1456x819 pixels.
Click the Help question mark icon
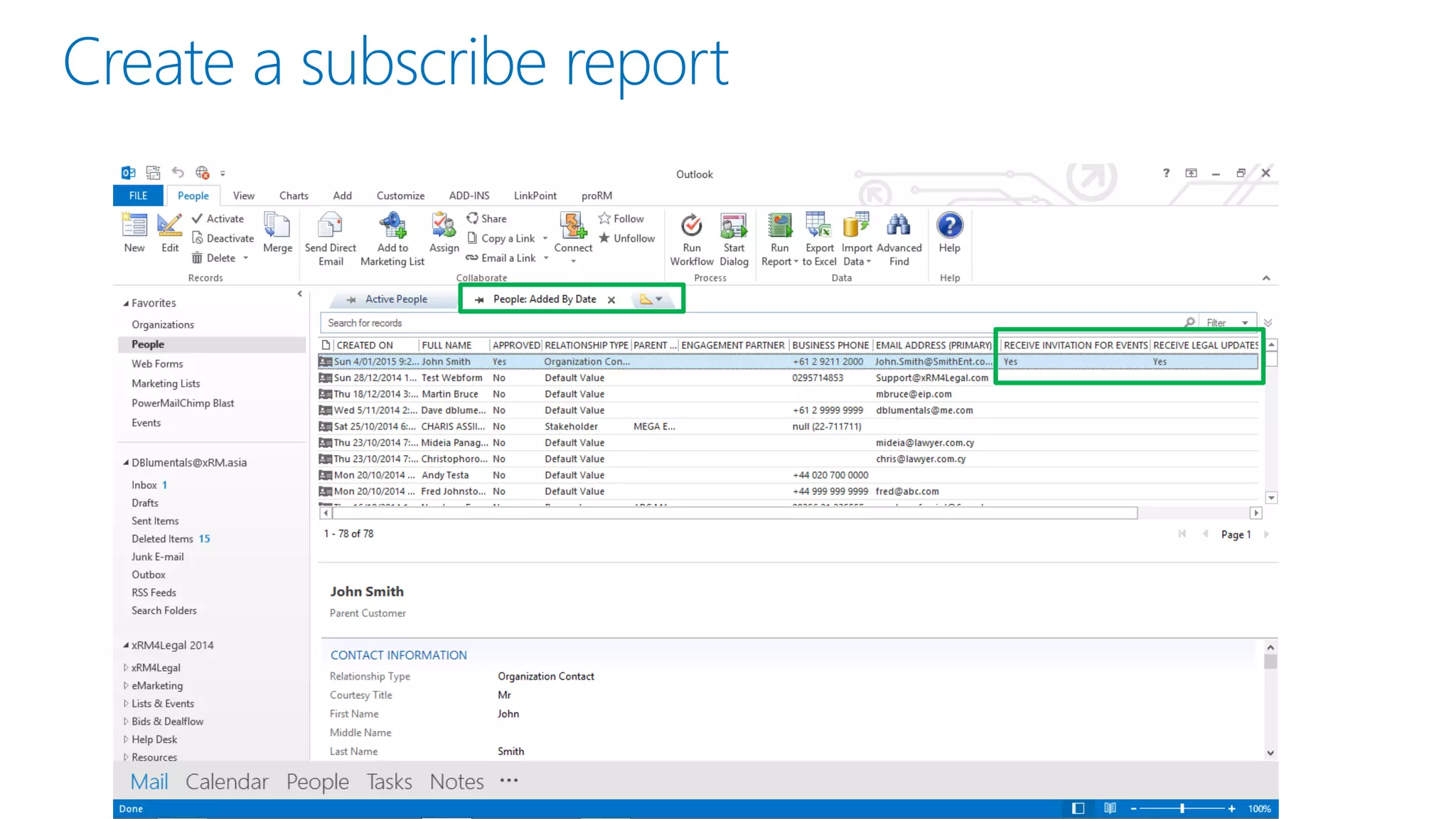tap(950, 225)
